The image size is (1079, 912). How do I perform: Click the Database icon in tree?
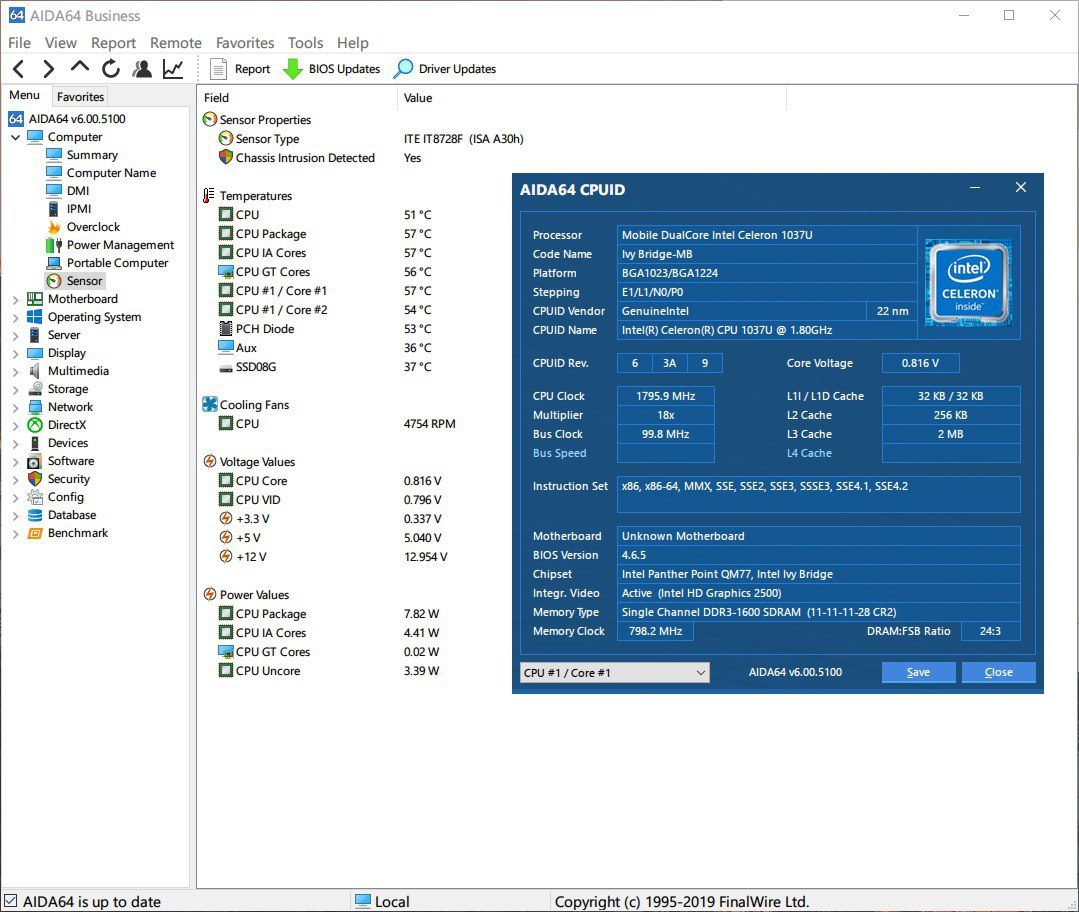coord(35,515)
